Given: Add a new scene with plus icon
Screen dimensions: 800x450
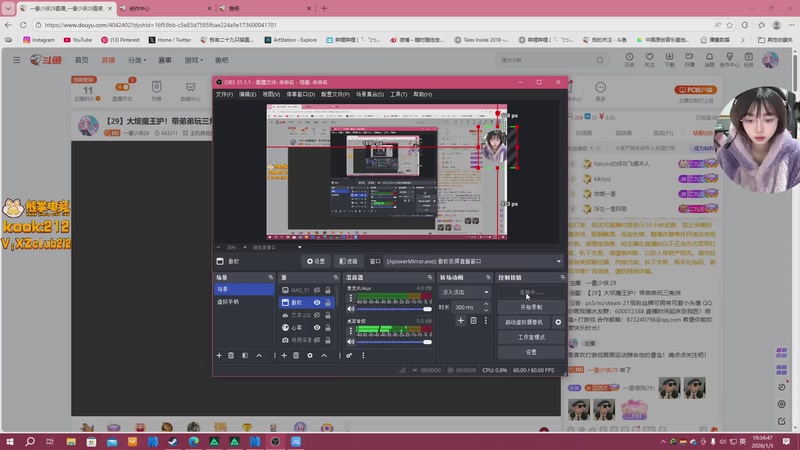Looking at the screenshot, I should [x=219, y=356].
